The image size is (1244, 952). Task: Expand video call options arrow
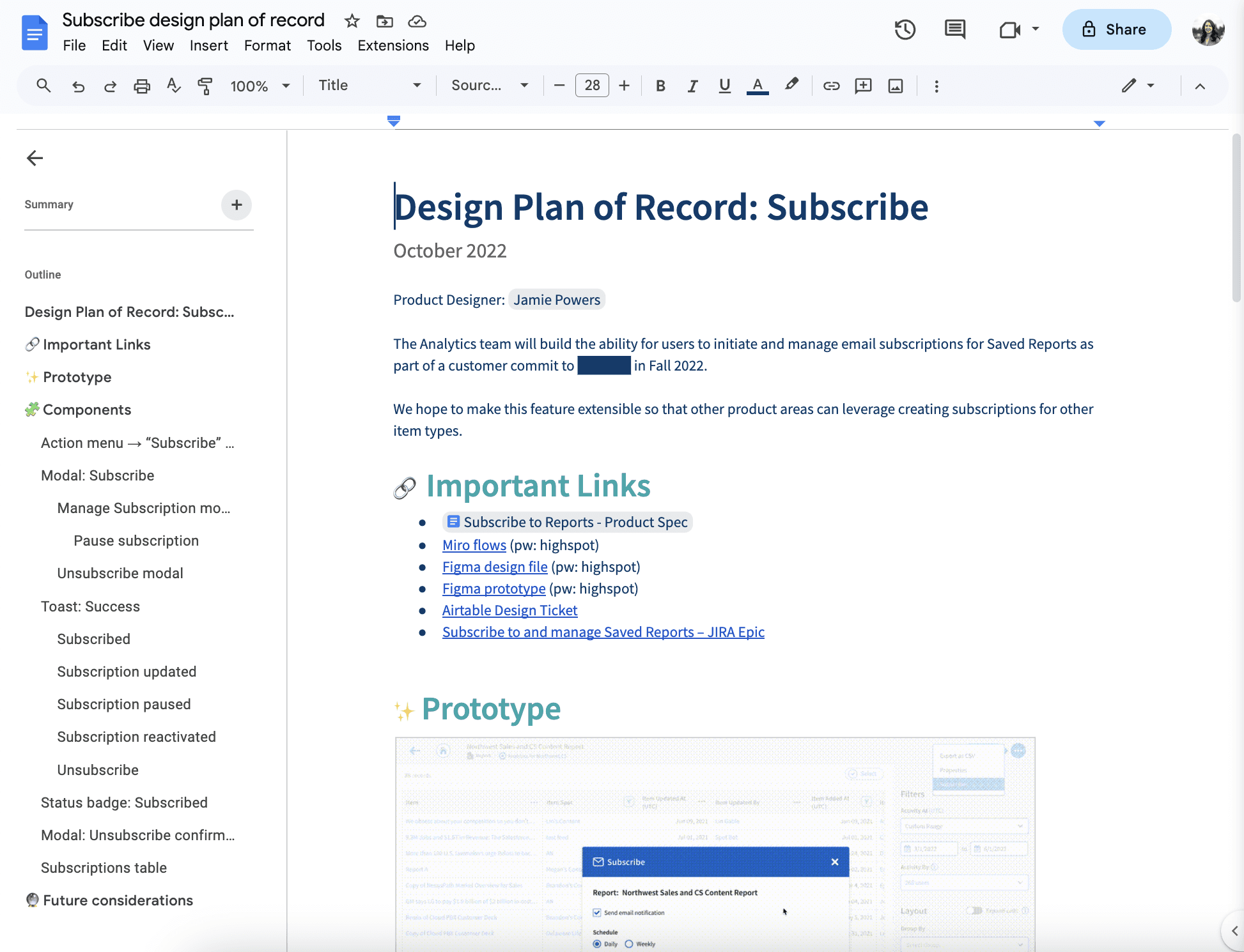(1036, 29)
